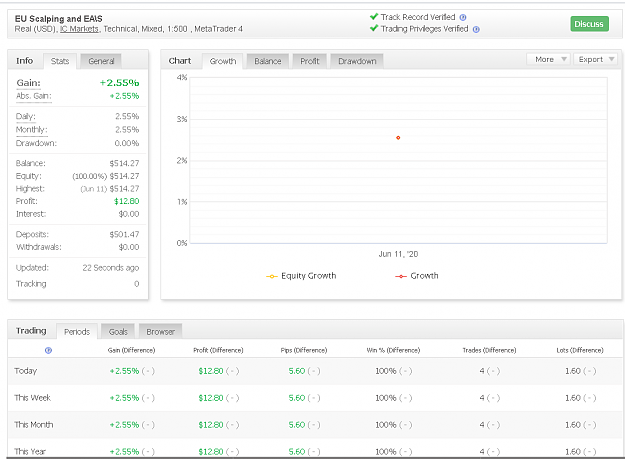
Task: Click the Trading Privileges Verified checkmark
Action: point(373,28)
